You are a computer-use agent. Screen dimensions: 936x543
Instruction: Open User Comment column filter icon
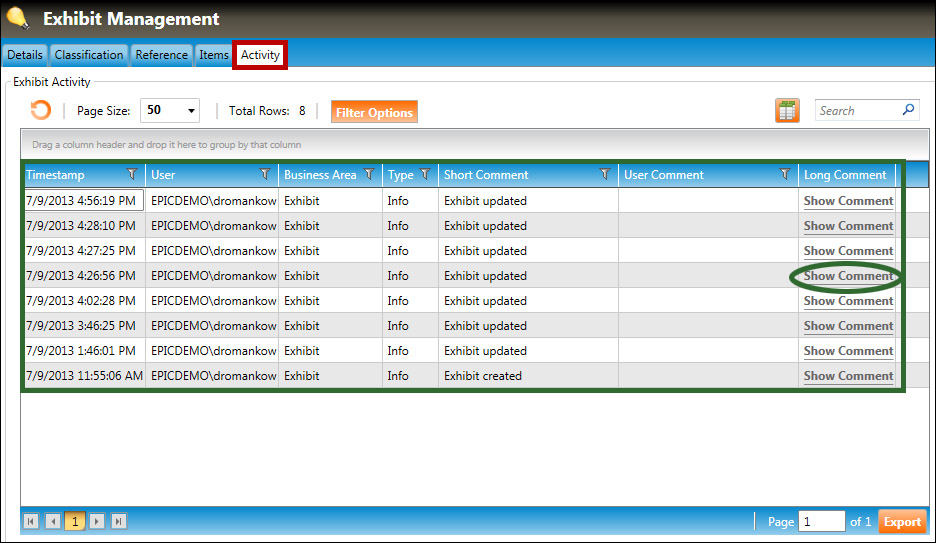tap(785, 175)
